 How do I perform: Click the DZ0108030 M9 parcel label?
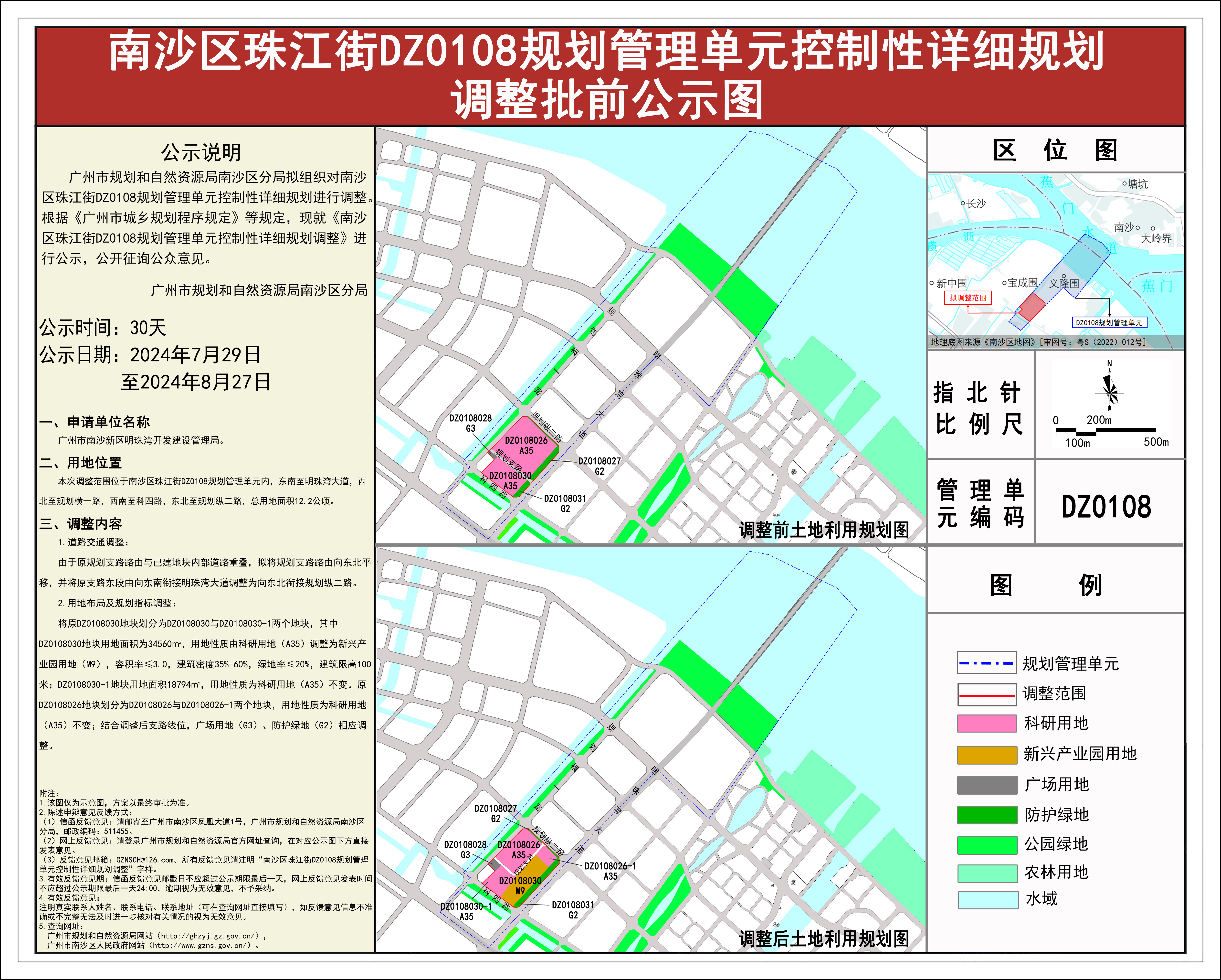click(520, 885)
